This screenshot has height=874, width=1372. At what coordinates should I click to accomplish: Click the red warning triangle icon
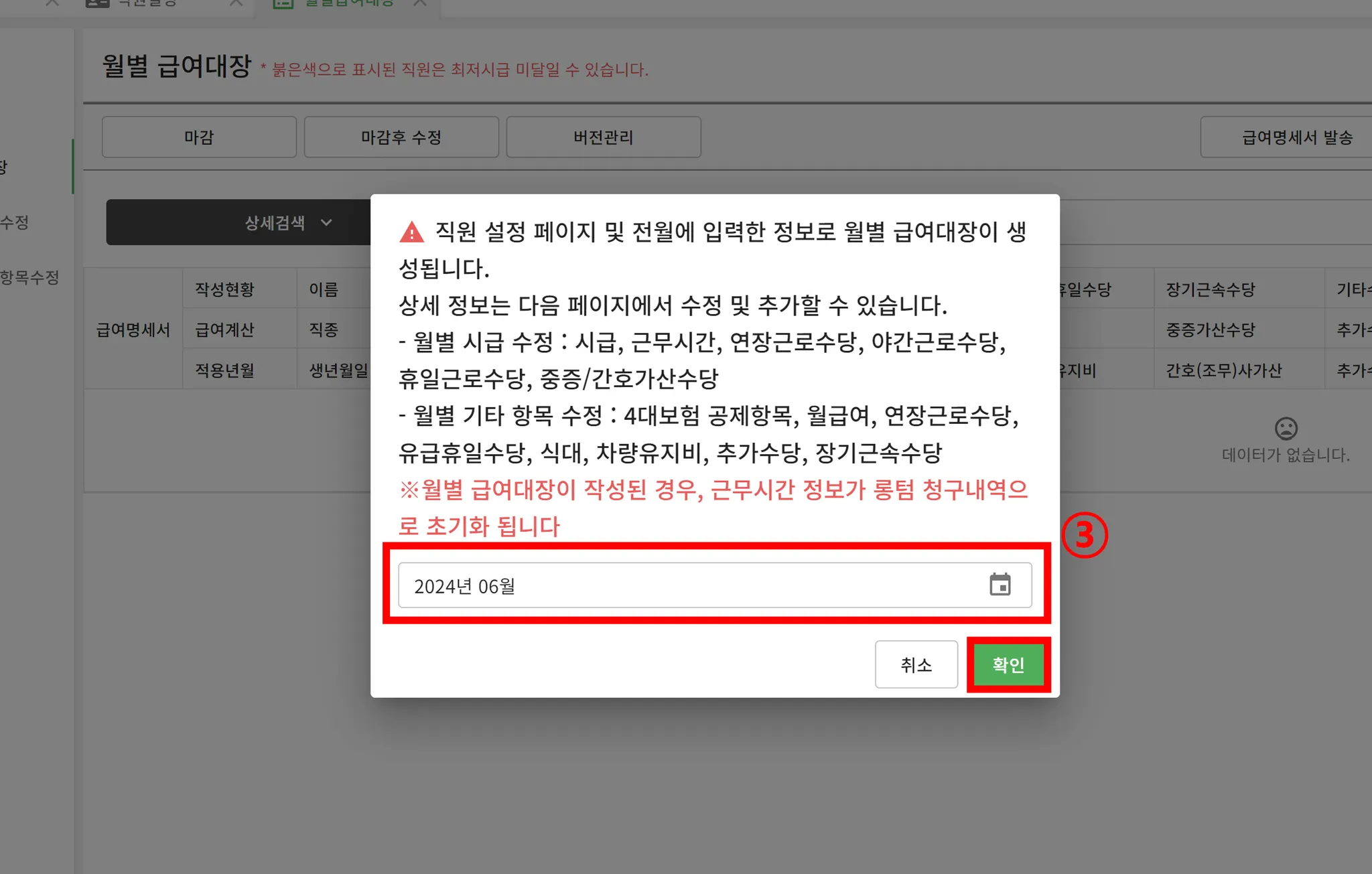click(411, 232)
